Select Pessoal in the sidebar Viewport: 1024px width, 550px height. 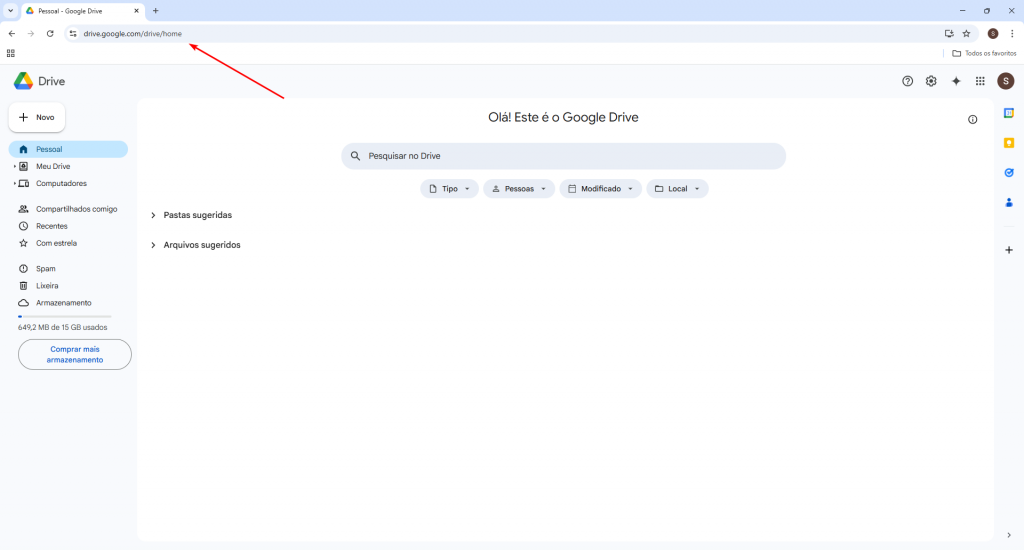pyautogui.click(x=68, y=149)
